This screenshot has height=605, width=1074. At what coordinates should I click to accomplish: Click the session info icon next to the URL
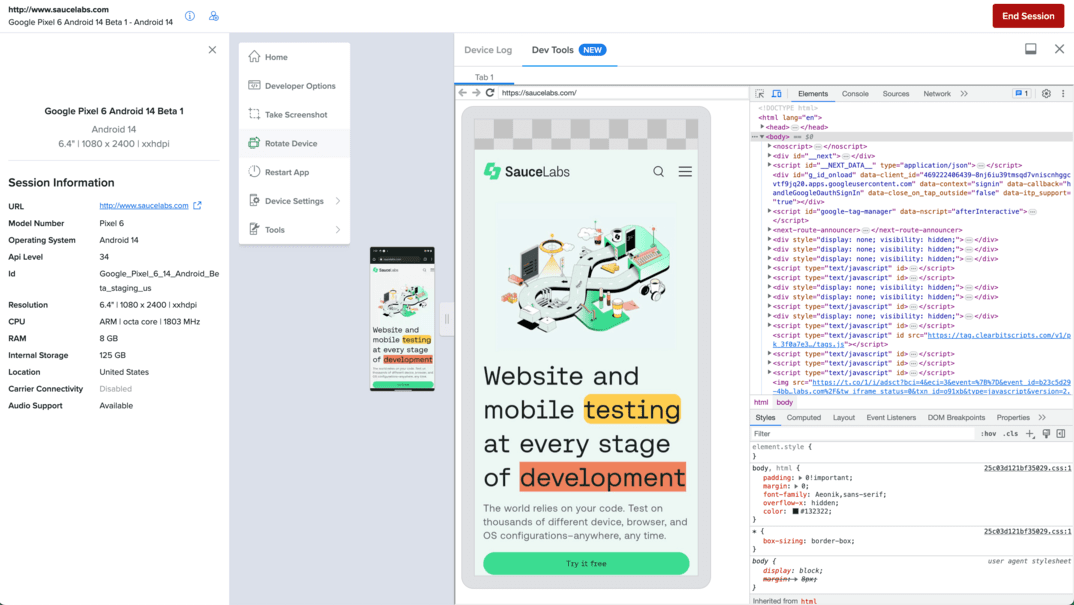tap(189, 16)
